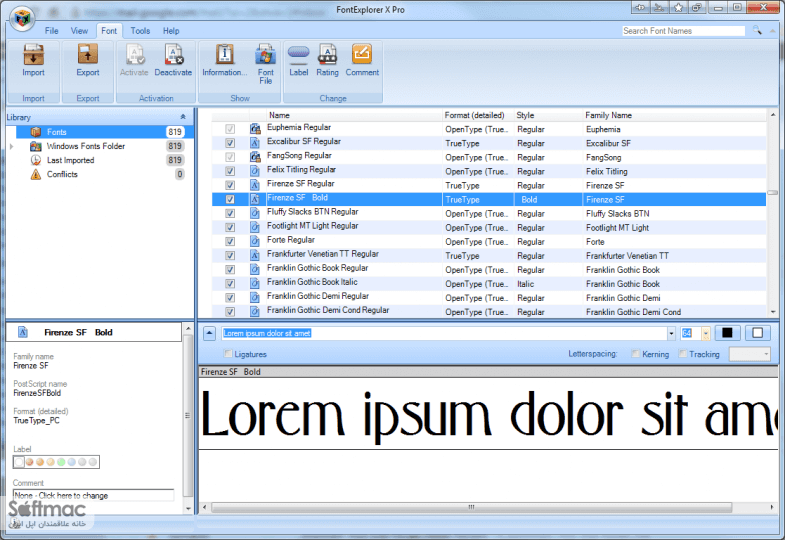Image resolution: width=785 pixels, height=540 pixels.
Task: Click the preview text input field
Action: point(444,333)
